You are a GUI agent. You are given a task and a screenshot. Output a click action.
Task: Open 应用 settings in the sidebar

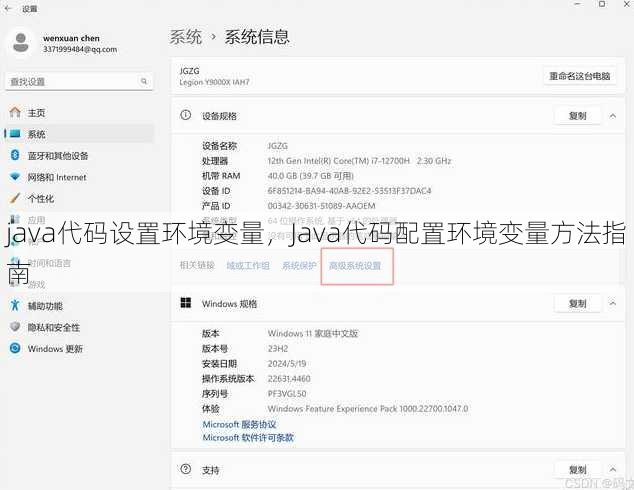click(79, 220)
